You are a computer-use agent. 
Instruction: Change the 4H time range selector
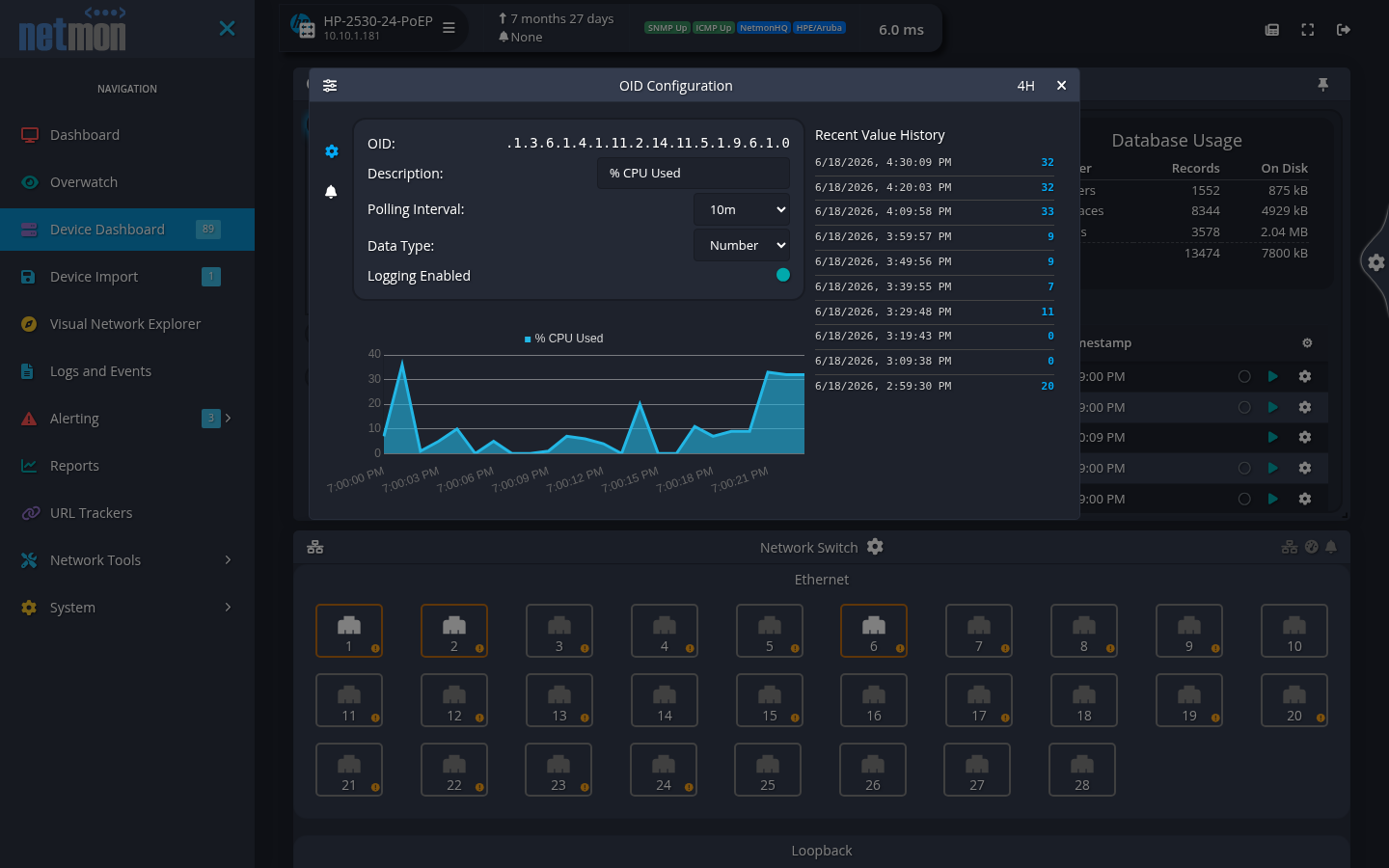(x=1025, y=86)
